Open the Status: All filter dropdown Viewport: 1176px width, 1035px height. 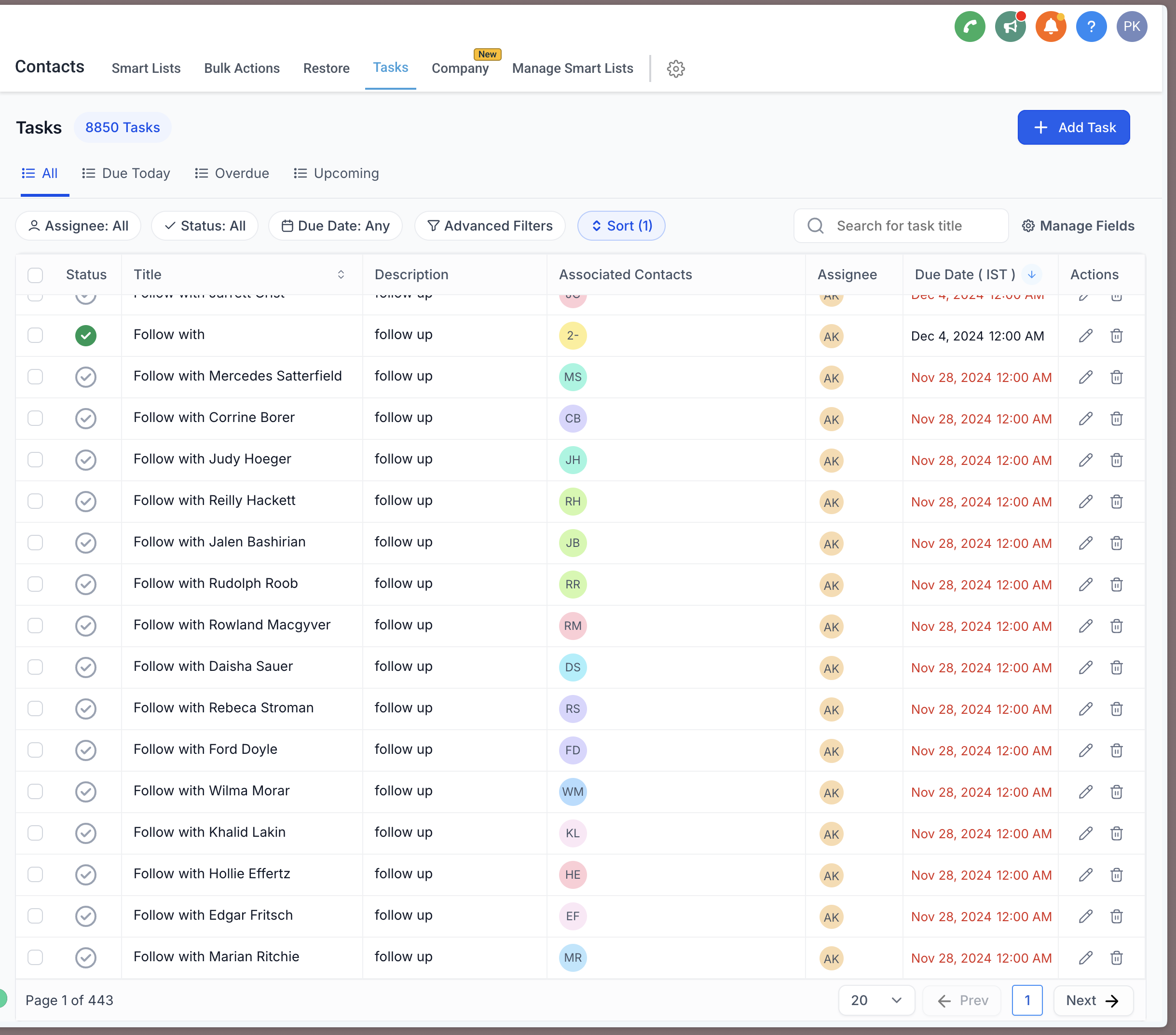[205, 226]
